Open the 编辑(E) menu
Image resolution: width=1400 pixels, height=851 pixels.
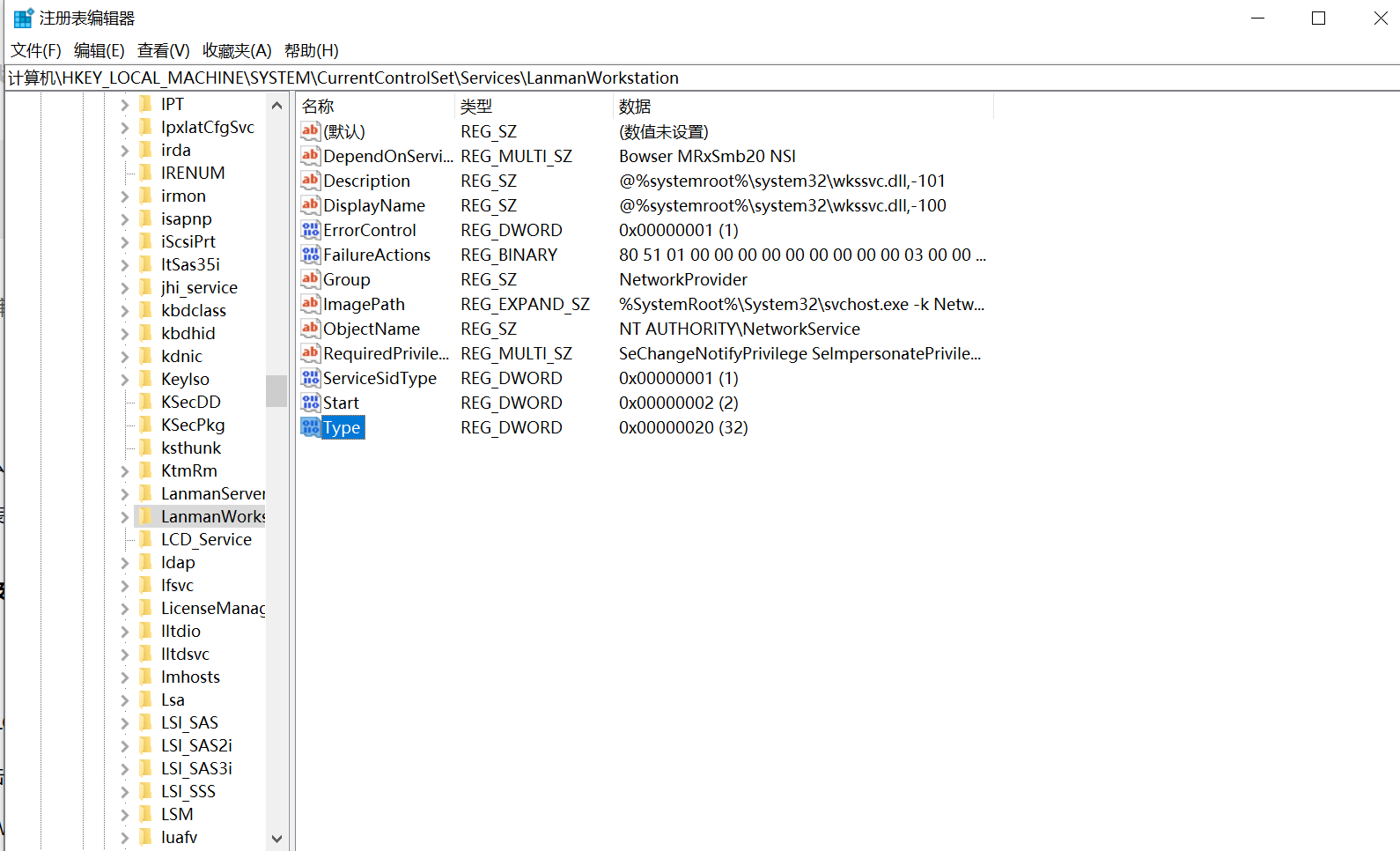click(99, 51)
